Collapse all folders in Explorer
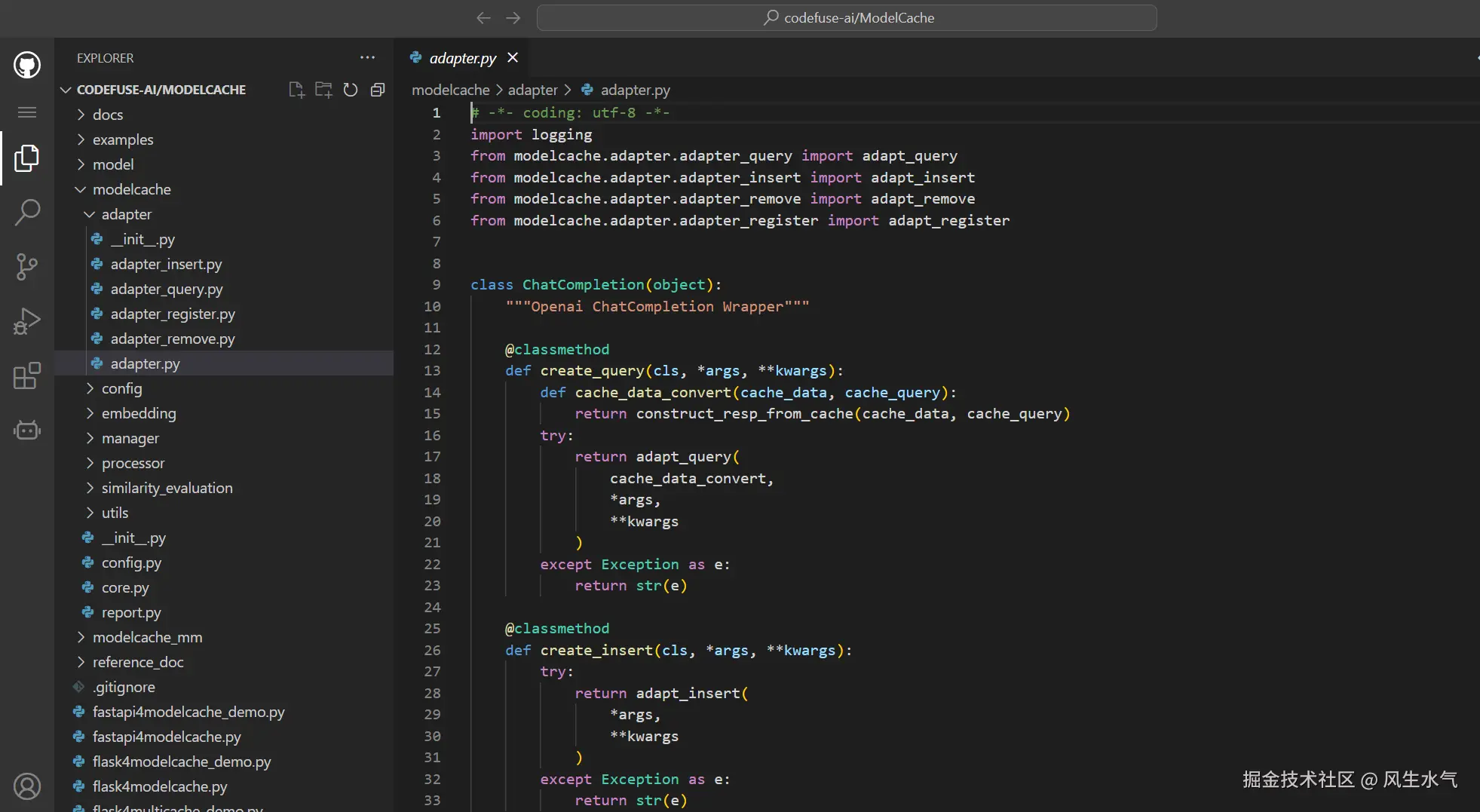 pos(378,90)
